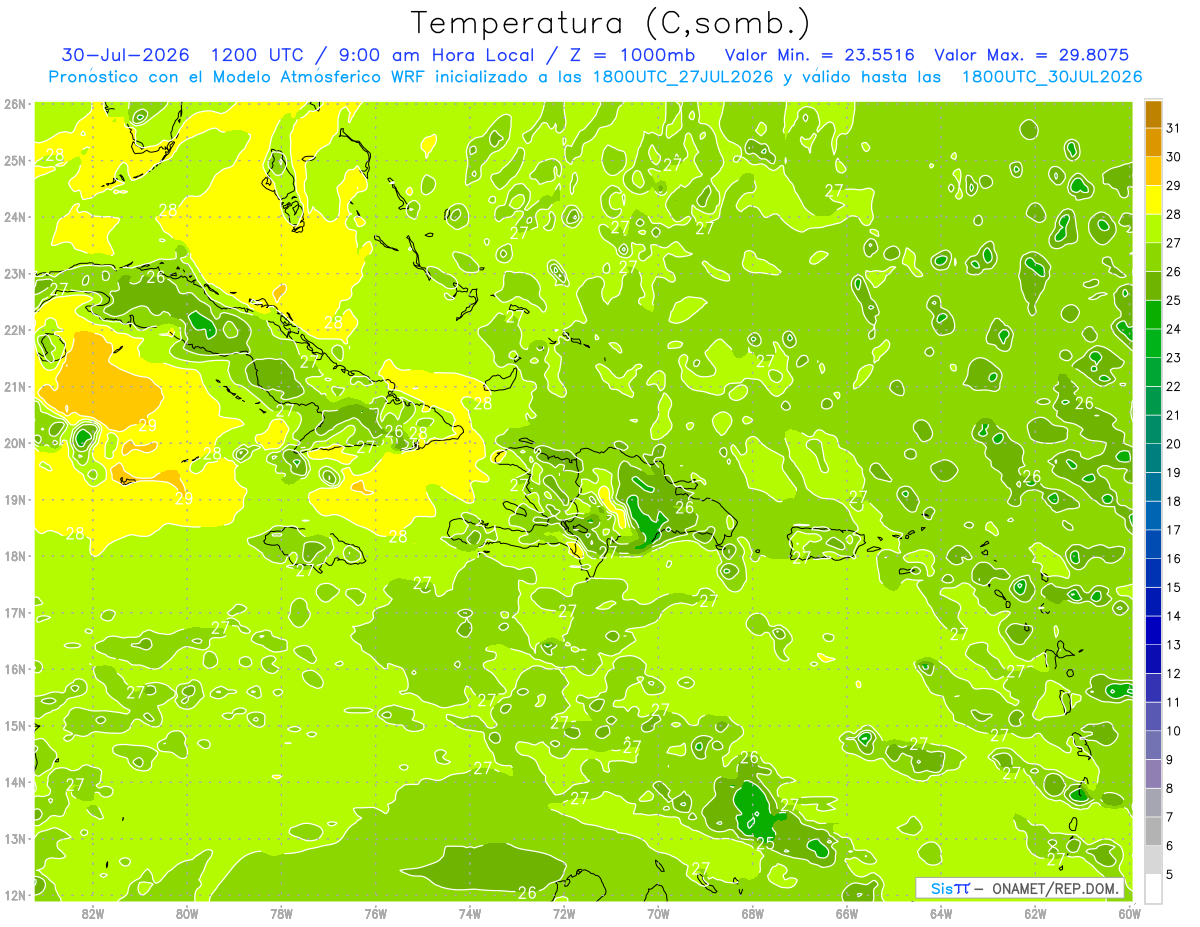The image size is (1200, 927).
Task: Click the initialization time "1800UTC_27JUL2026"
Action: tap(683, 77)
